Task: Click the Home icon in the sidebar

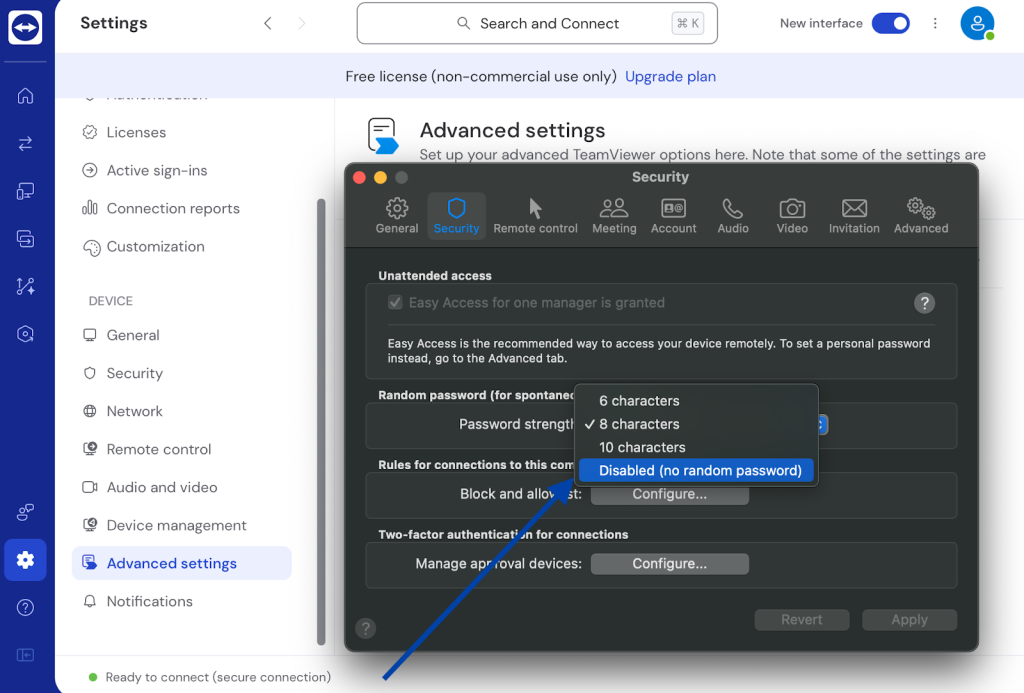Action: [x=25, y=96]
